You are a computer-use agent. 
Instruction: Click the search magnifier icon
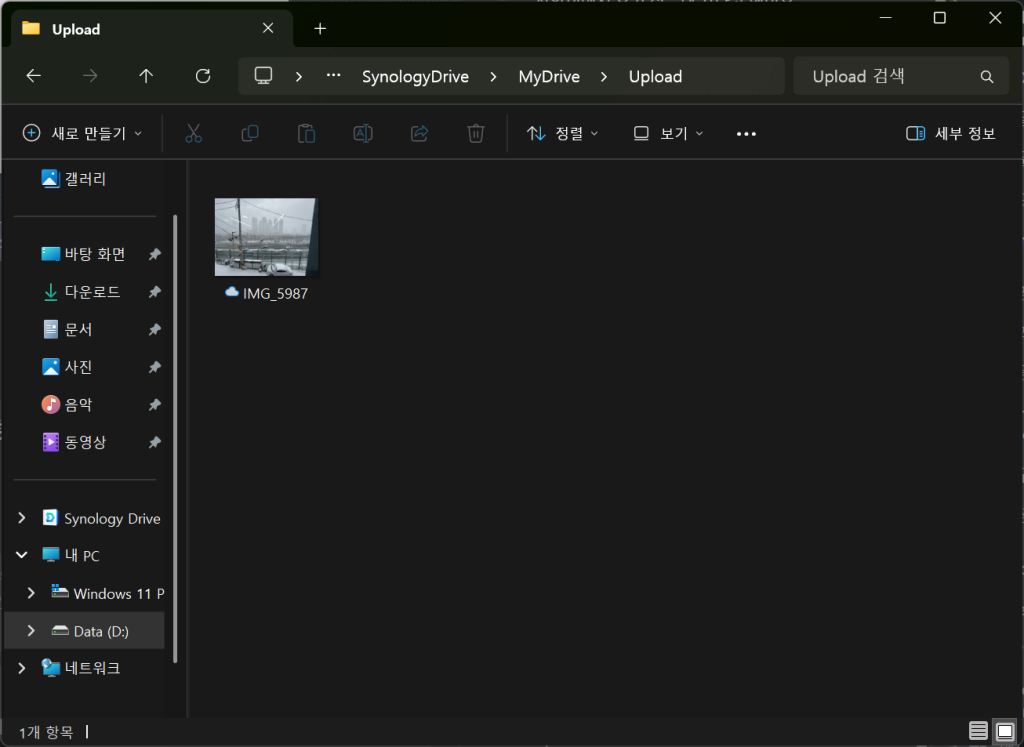987,77
